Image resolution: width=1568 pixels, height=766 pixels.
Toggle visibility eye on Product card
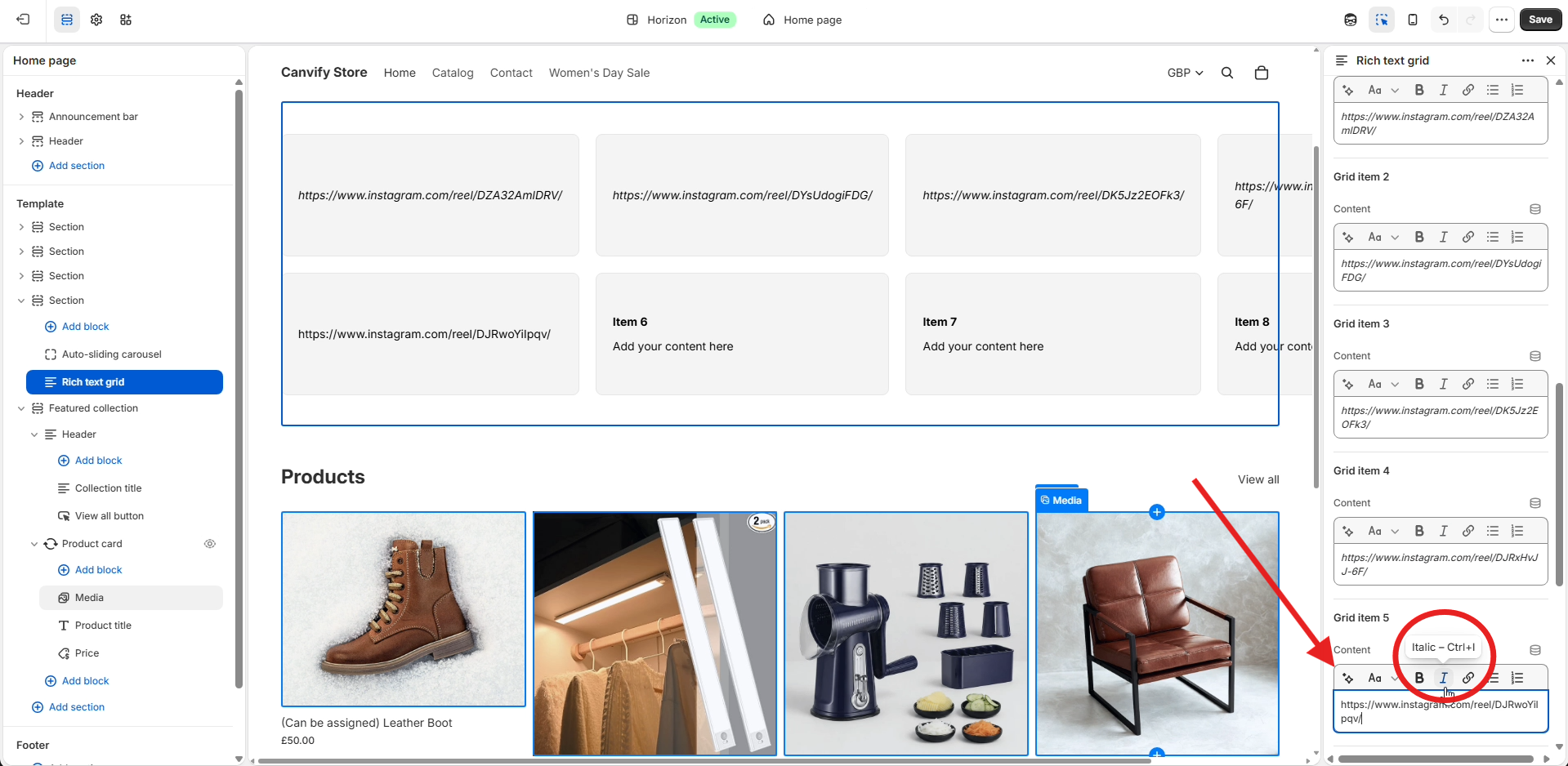click(210, 544)
